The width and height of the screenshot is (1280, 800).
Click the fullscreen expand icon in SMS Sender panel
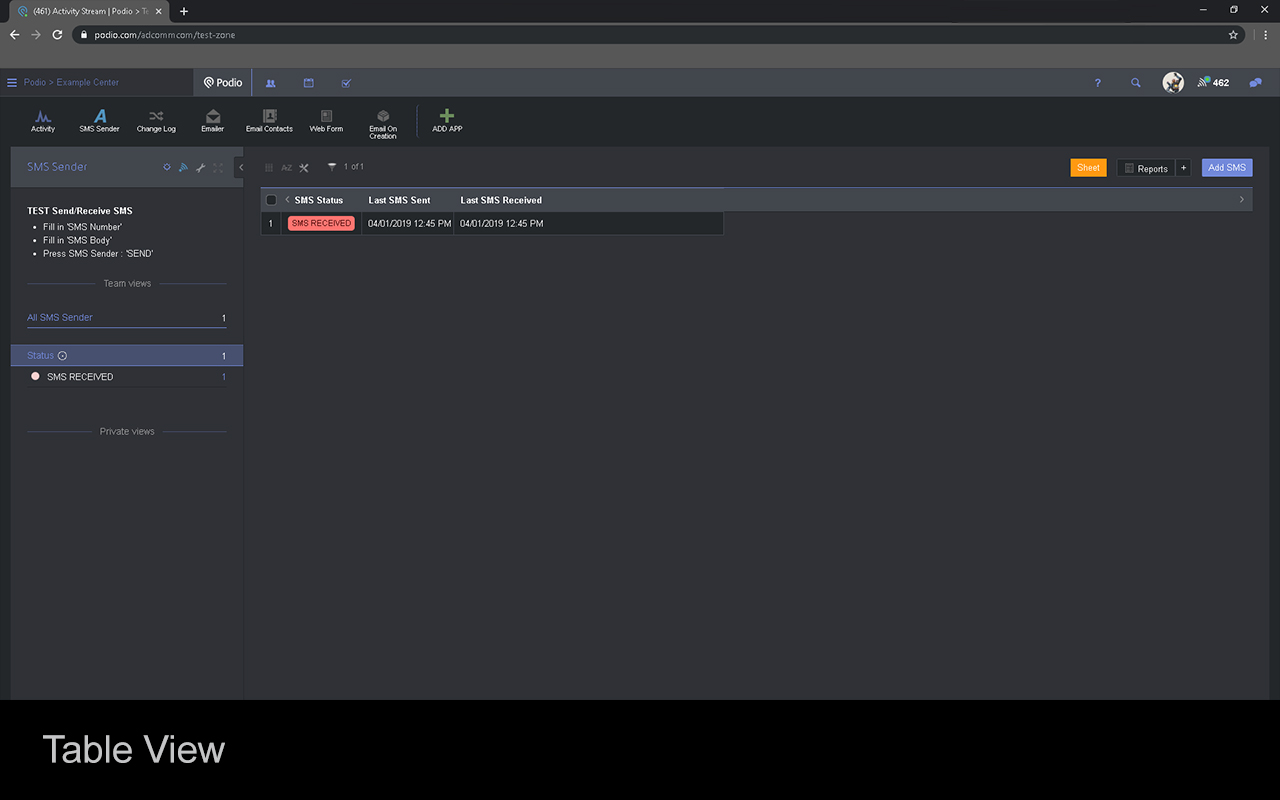218,167
